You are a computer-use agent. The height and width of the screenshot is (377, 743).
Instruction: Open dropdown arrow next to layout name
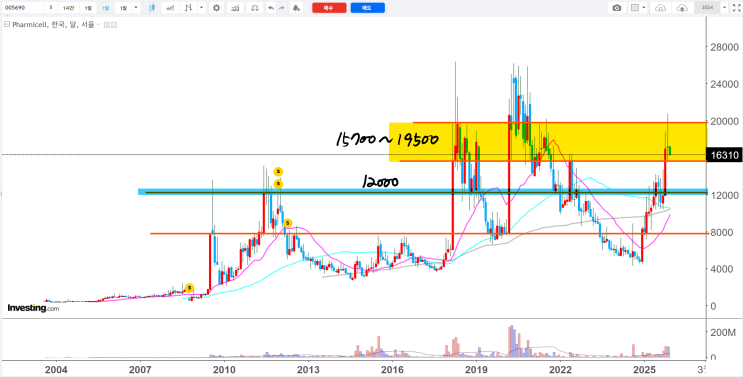(724, 8)
